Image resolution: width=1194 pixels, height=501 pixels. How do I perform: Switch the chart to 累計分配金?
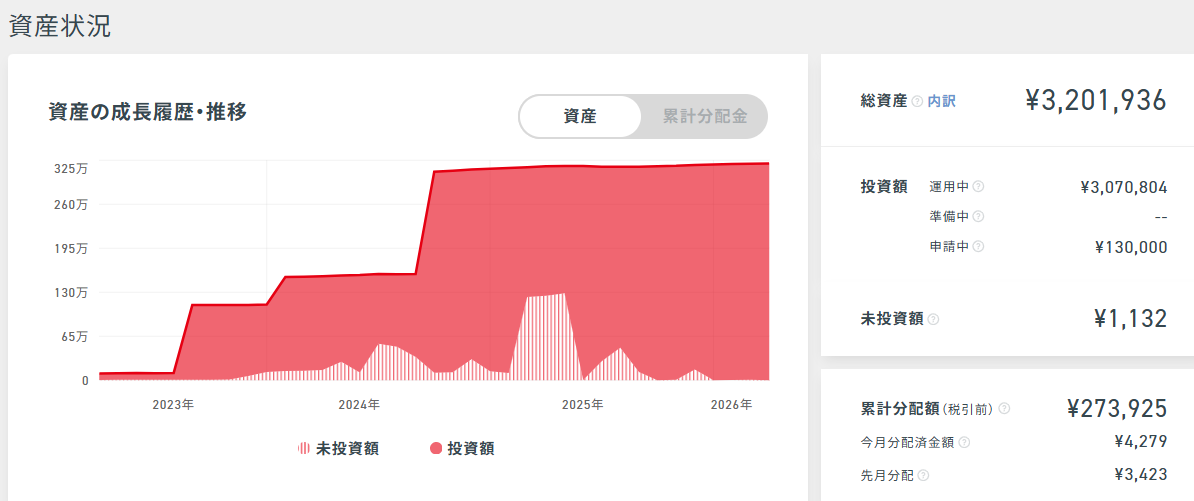704,116
